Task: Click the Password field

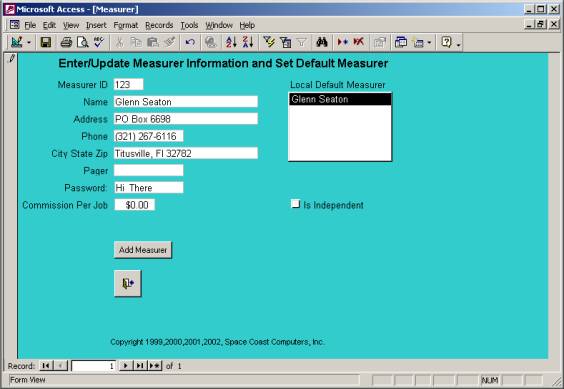Action: coord(149,187)
